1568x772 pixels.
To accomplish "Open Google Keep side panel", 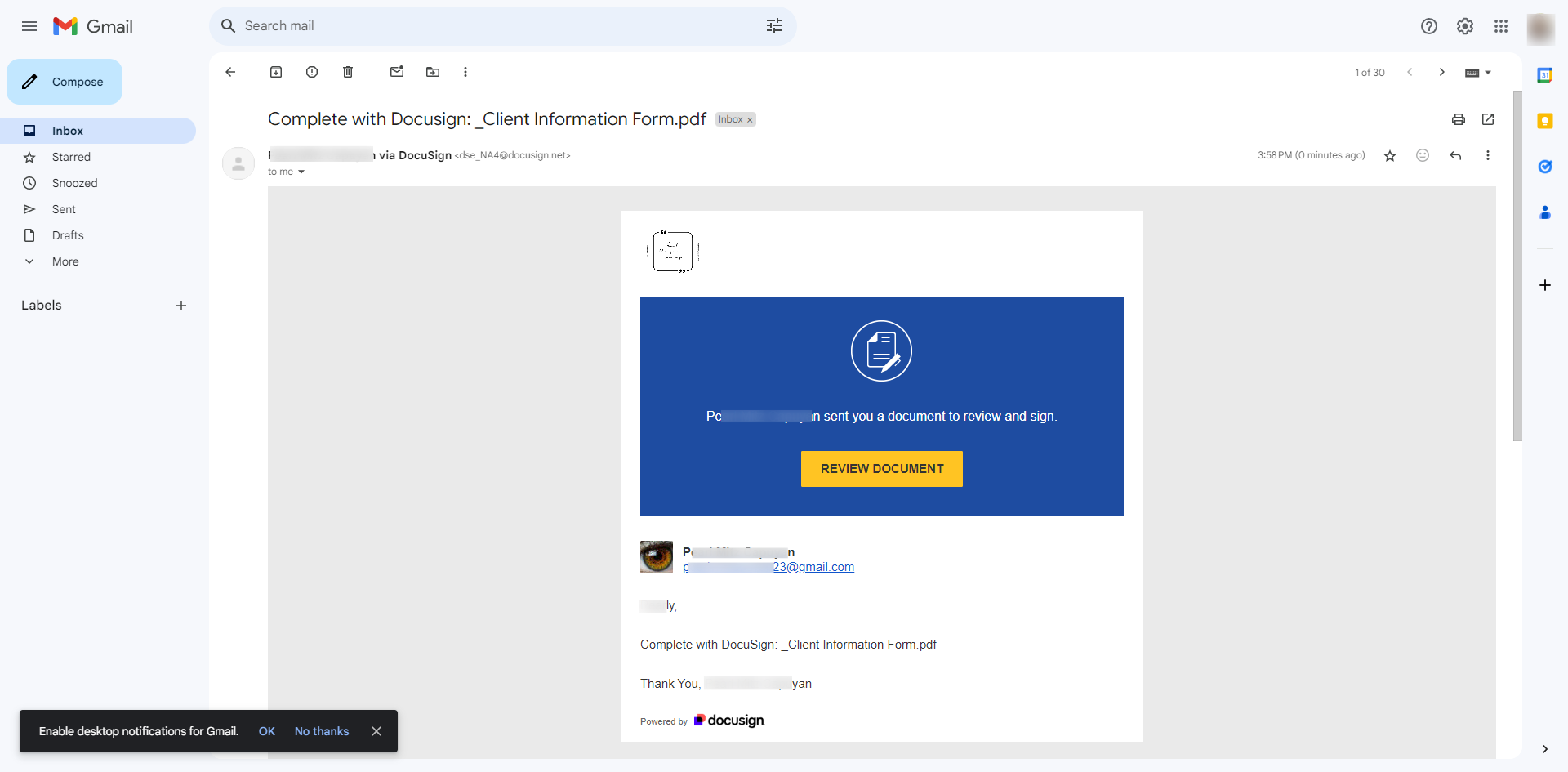I will point(1545,121).
